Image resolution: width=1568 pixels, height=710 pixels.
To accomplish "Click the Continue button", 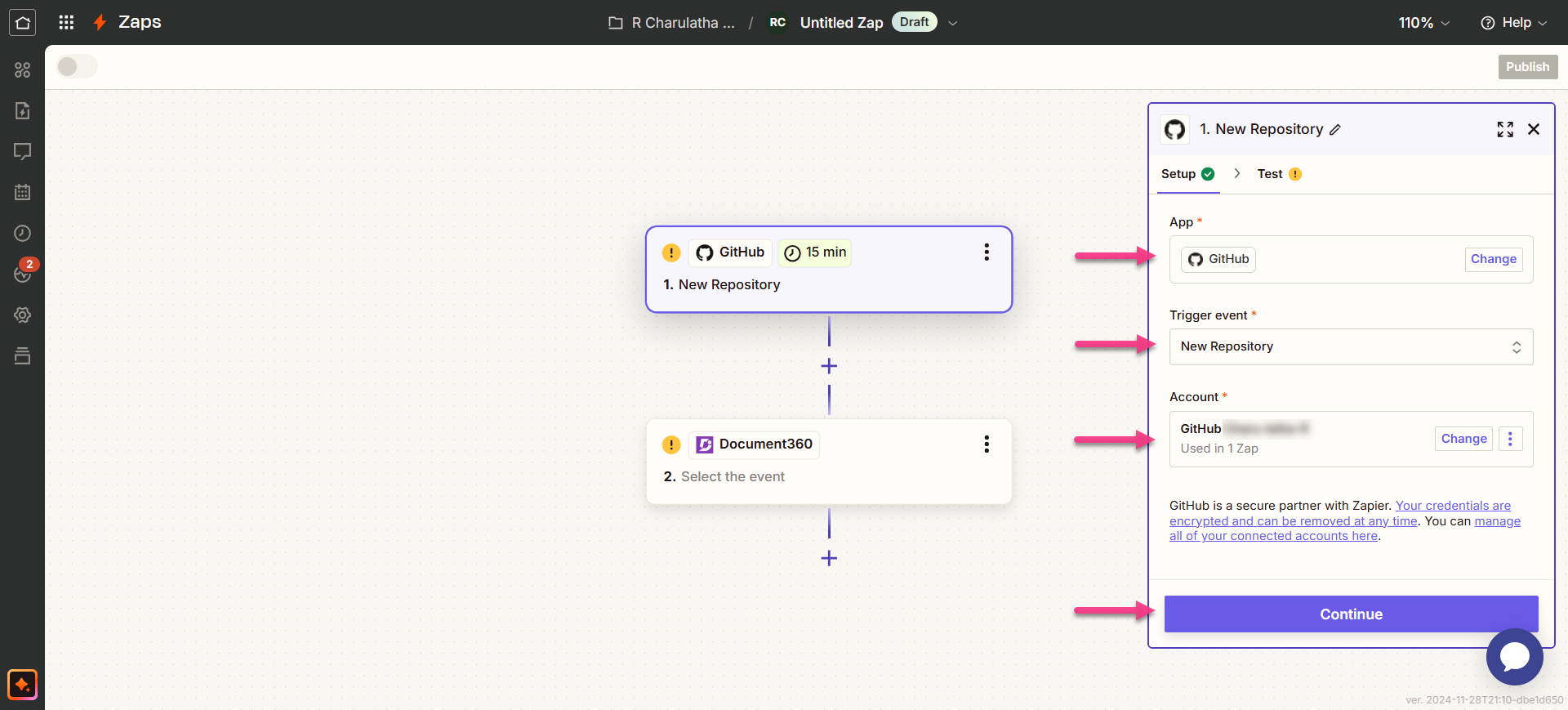I will coord(1351,614).
